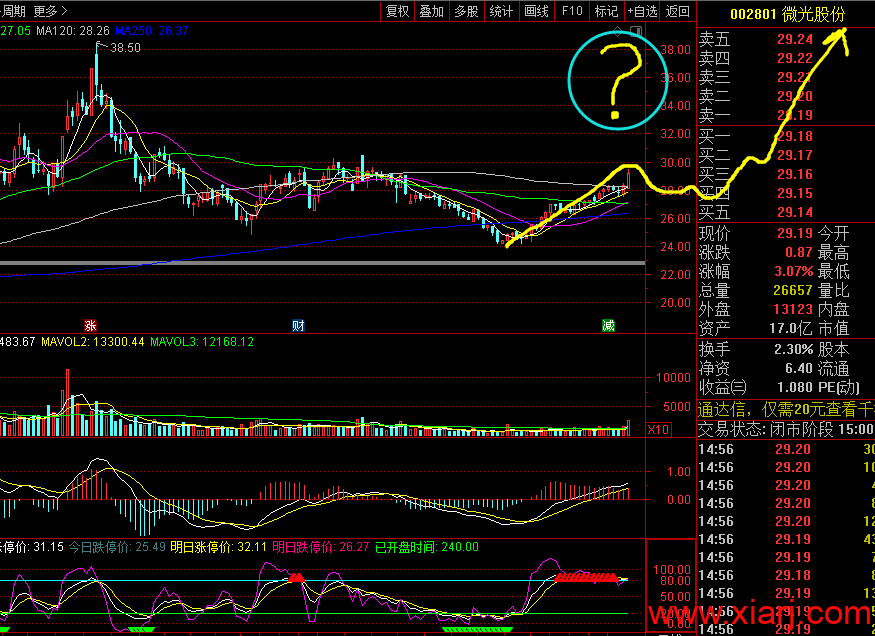
Task: Click the diamond marker icon above the chart
Action: [x=617, y=31]
